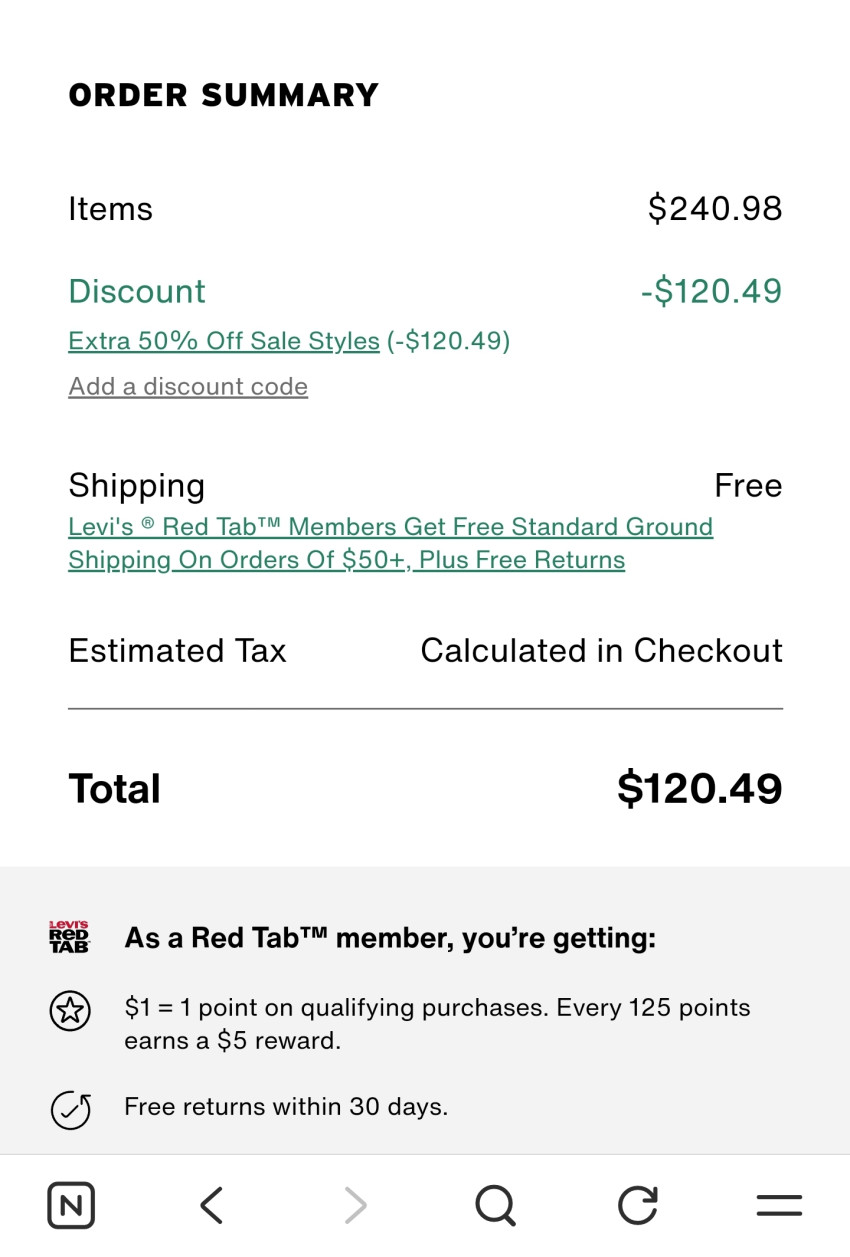Click the bold Total $120.49 amount
850x1257 pixels.
coord(699,789)
